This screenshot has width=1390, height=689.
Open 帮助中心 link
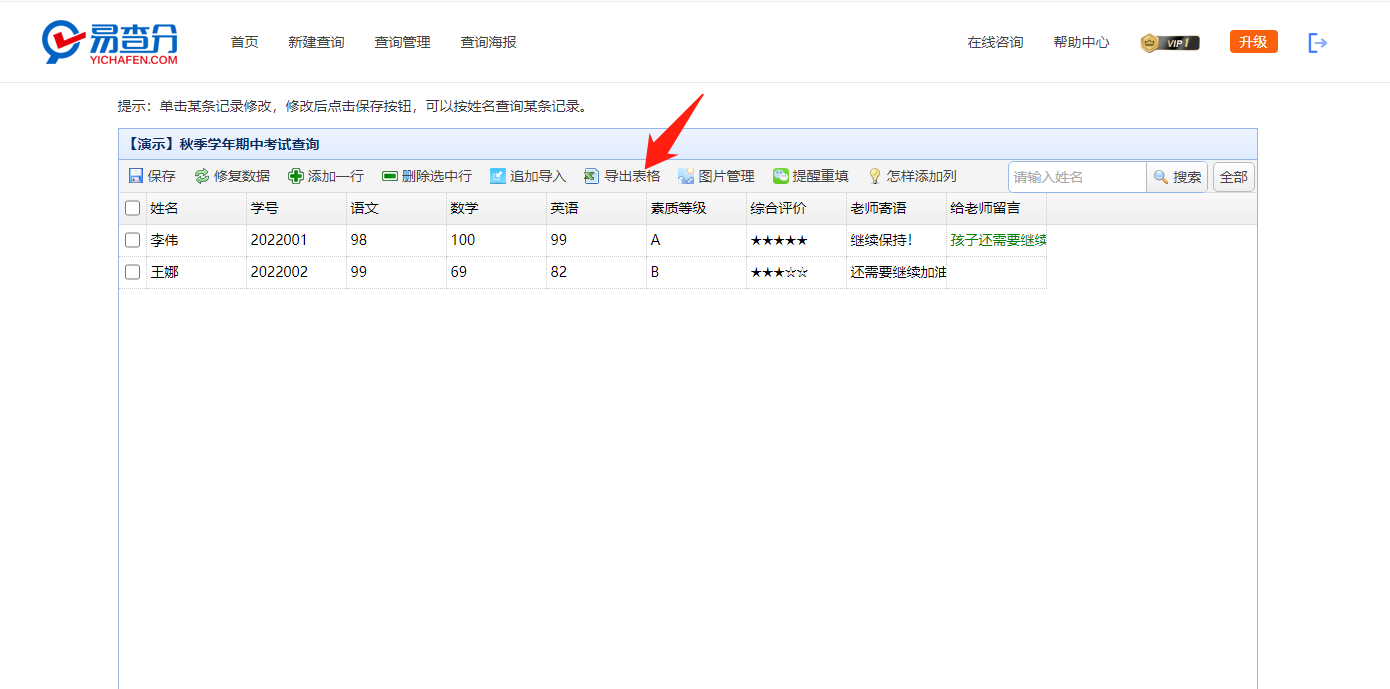coord(1081,42)
